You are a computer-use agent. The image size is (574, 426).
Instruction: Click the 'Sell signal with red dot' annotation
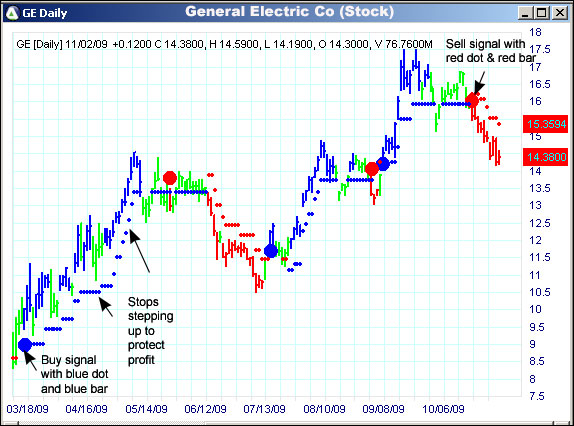click(490, 51)
